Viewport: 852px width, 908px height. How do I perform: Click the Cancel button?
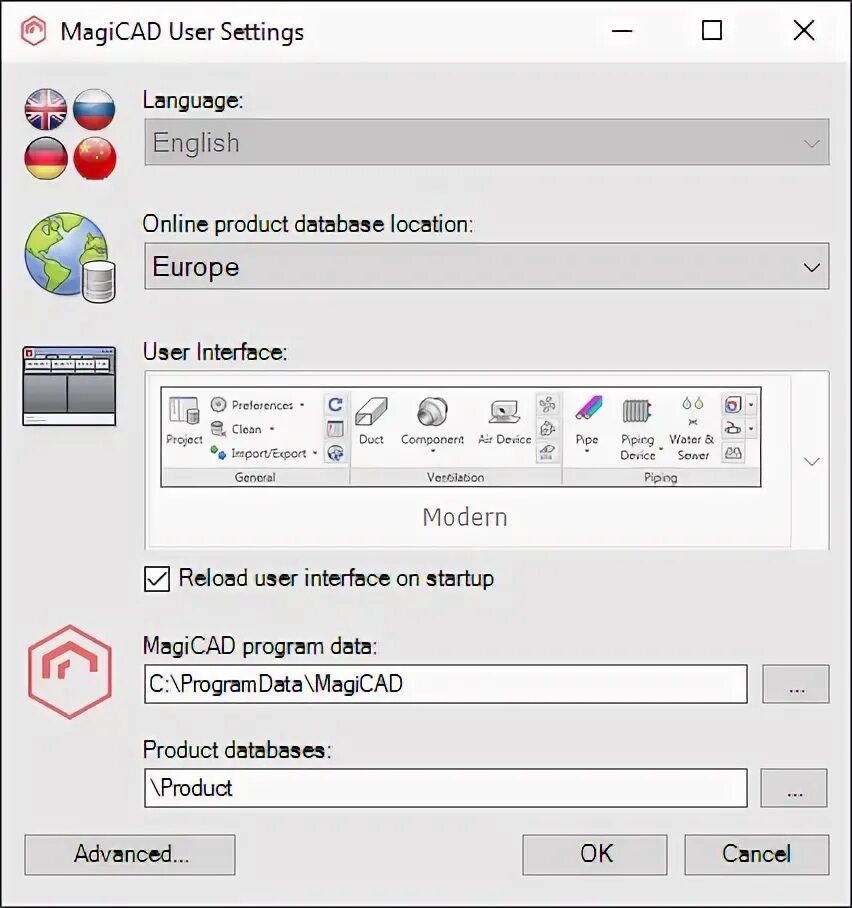point(756,854)
